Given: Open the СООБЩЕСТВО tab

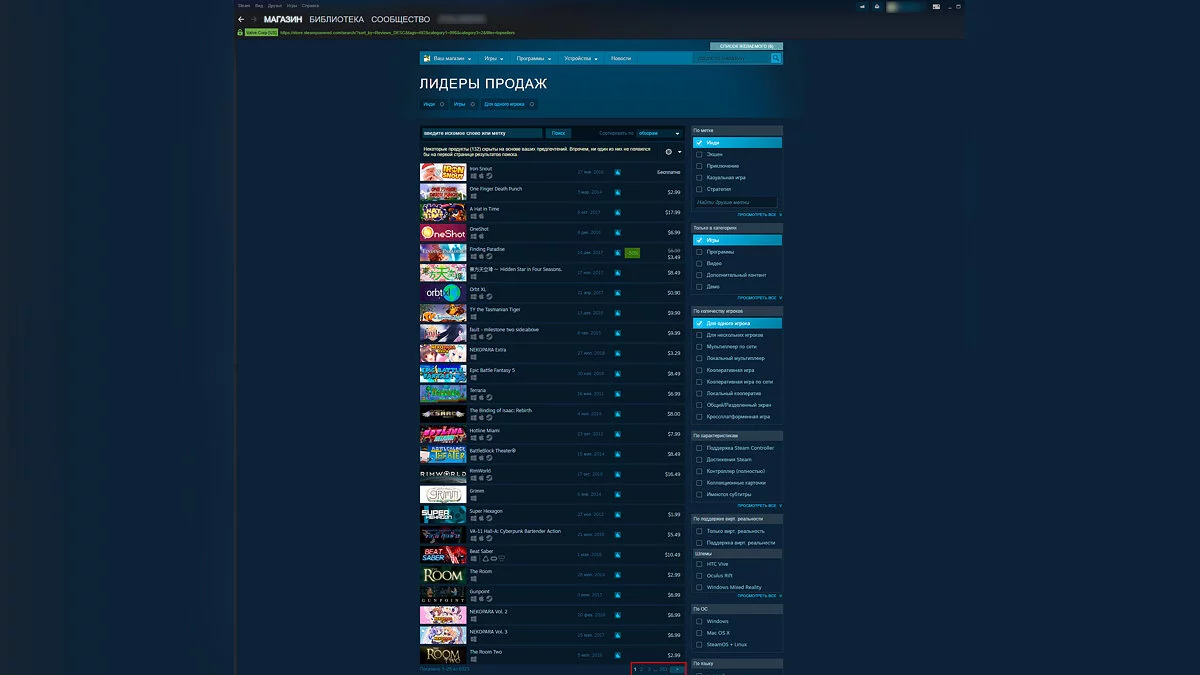Looking at the screenshot, I should 400,20.
